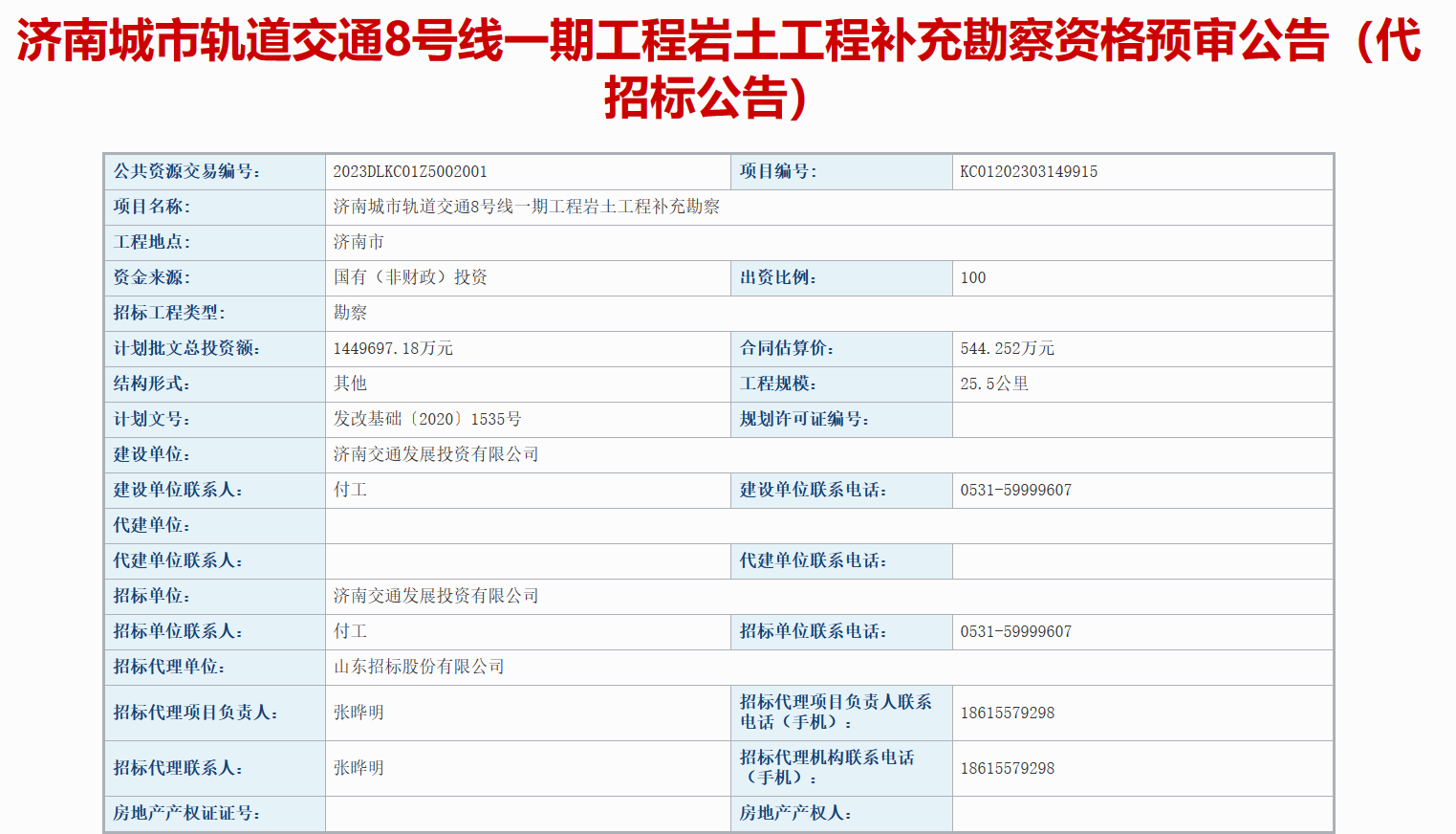Select 0531-59999607 in the 招标单位联系电话 row
Image resolution: width=1456 pixels, height=834 pixels.
tap(1016, 632)
